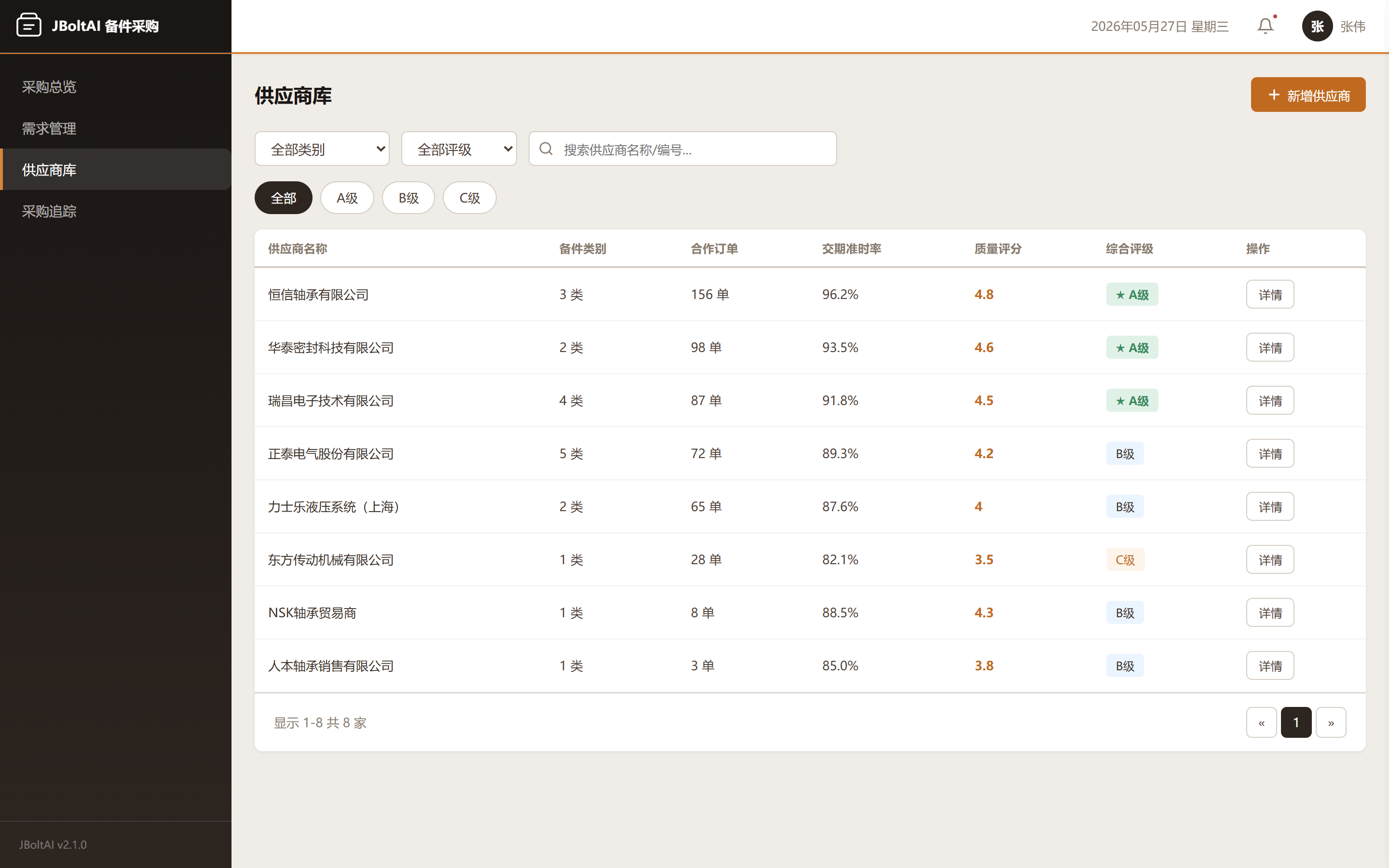Screen dimensions: 1389x868
Task: Click B级 badge for 正泰电气股份有限公司
Action: click(x=1124, y=453)
